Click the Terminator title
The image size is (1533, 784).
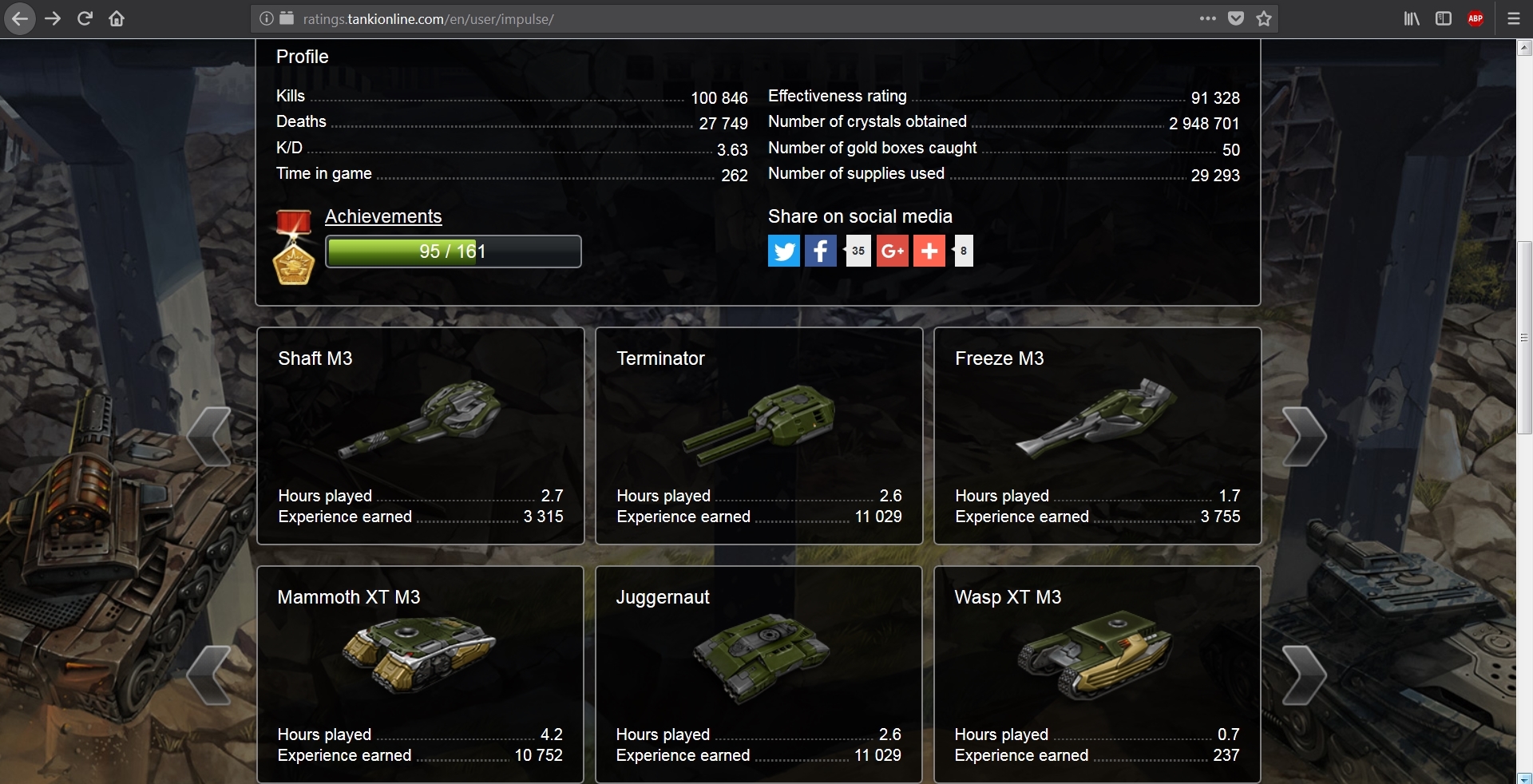tap(660, 358)
